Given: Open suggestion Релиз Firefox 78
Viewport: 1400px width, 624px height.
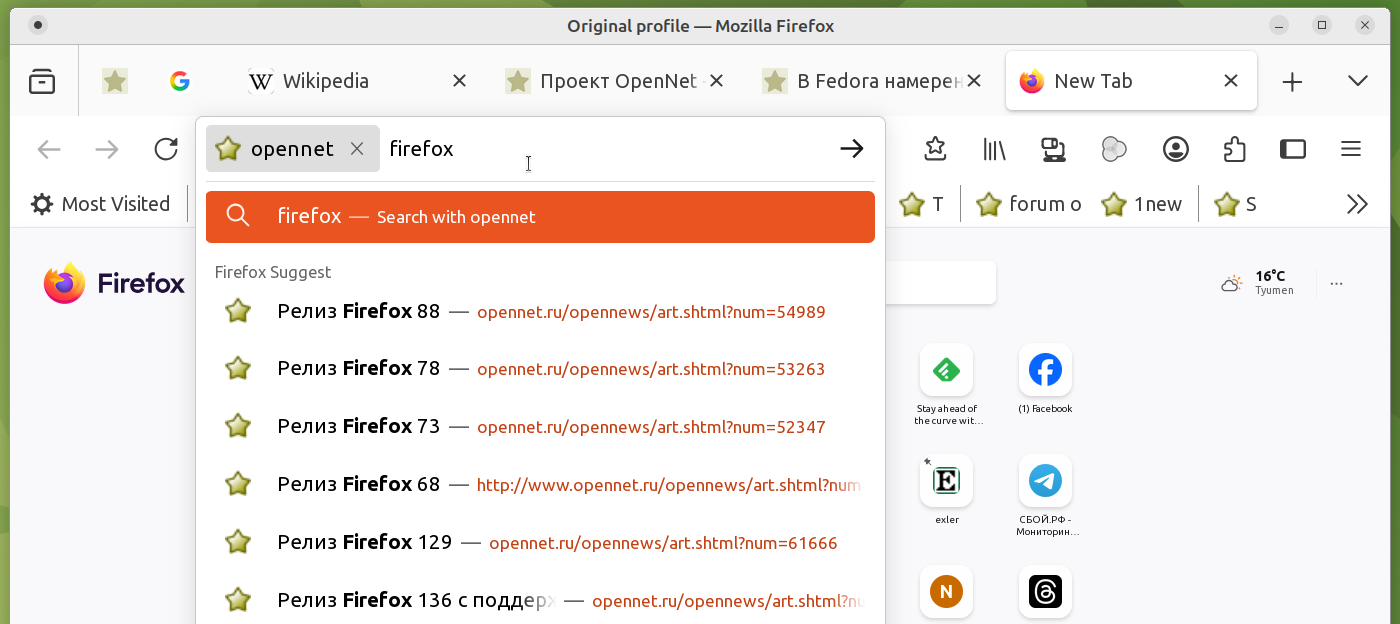Looking at the screenshot, I should coord(540,369).
